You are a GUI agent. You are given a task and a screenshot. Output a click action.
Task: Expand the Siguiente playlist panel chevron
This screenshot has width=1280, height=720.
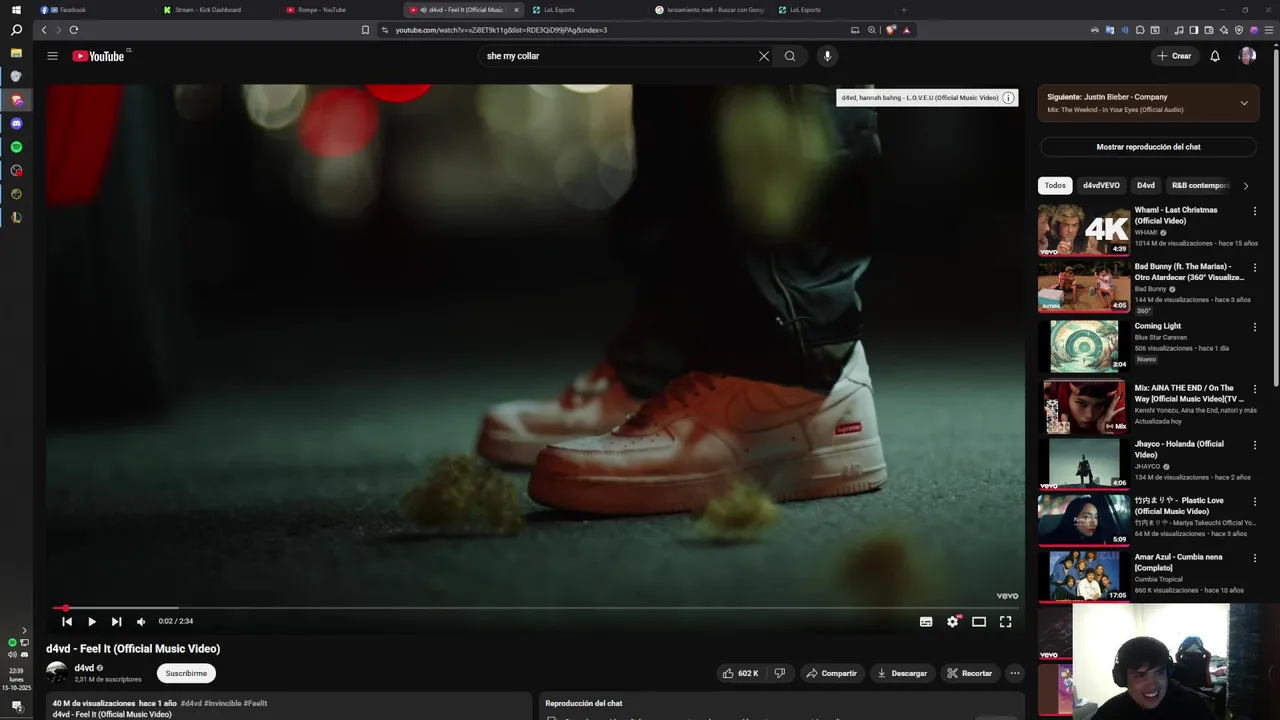tap(1244, 103)
